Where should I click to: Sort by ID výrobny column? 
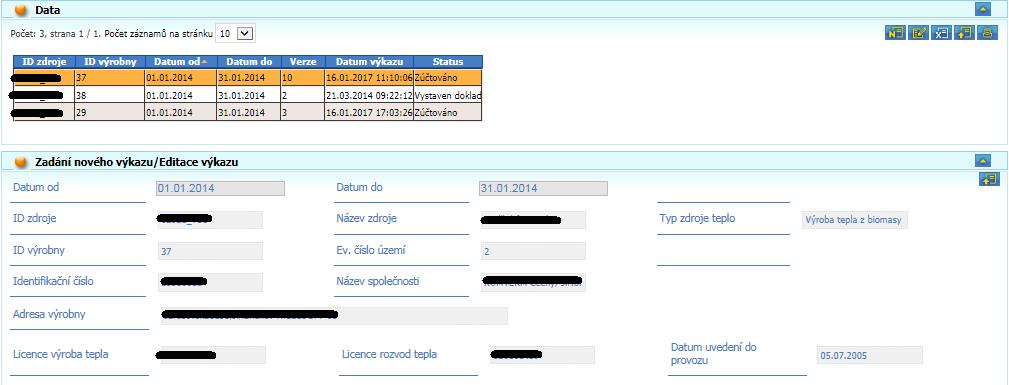[x=109, y=62]
